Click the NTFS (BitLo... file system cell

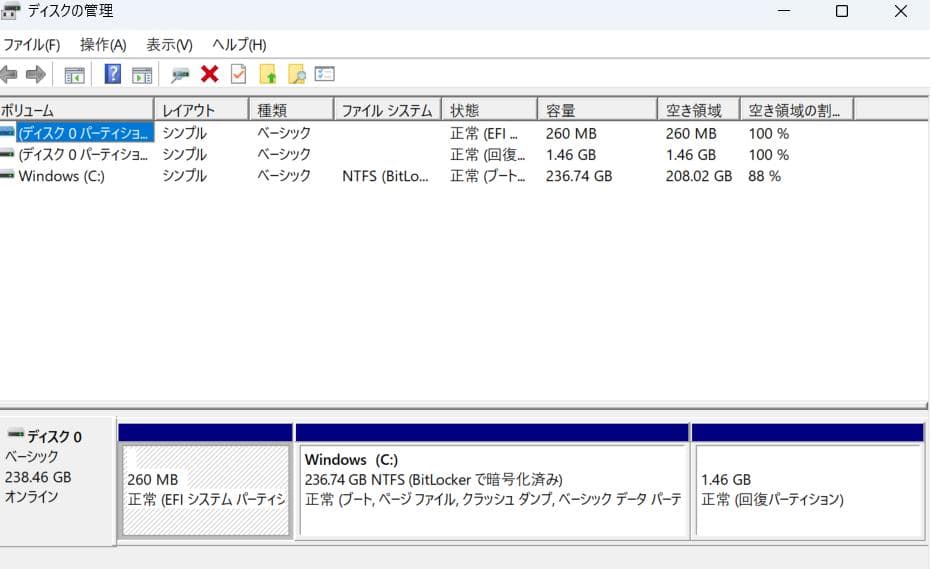tap(385, 176)
